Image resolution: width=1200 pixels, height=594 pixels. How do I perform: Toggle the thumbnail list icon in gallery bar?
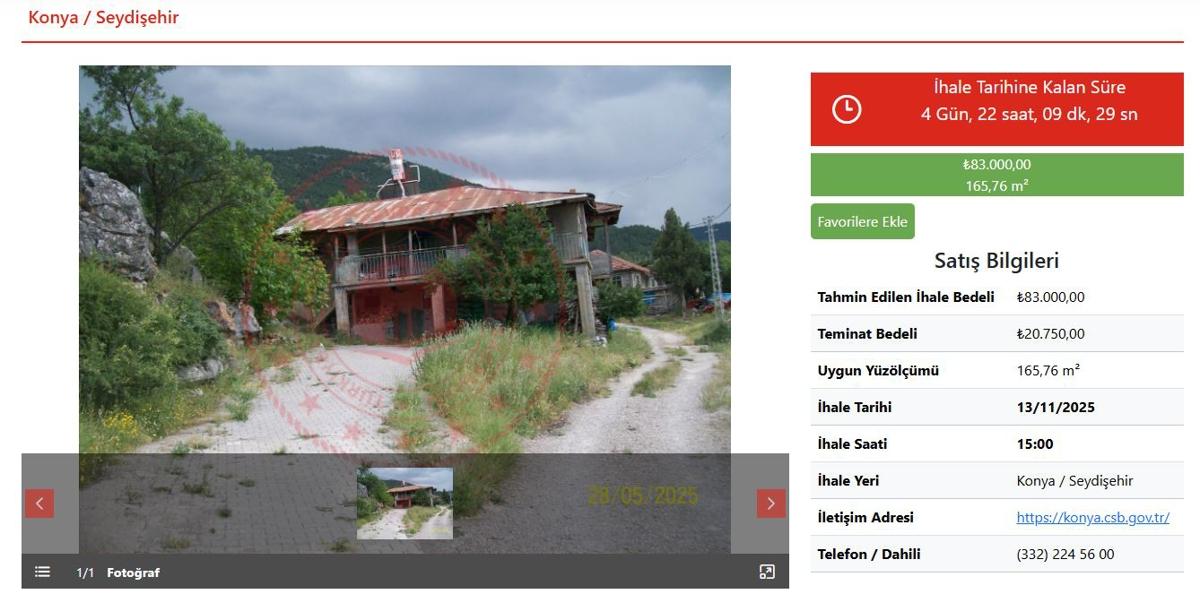(x=42, y=572)
